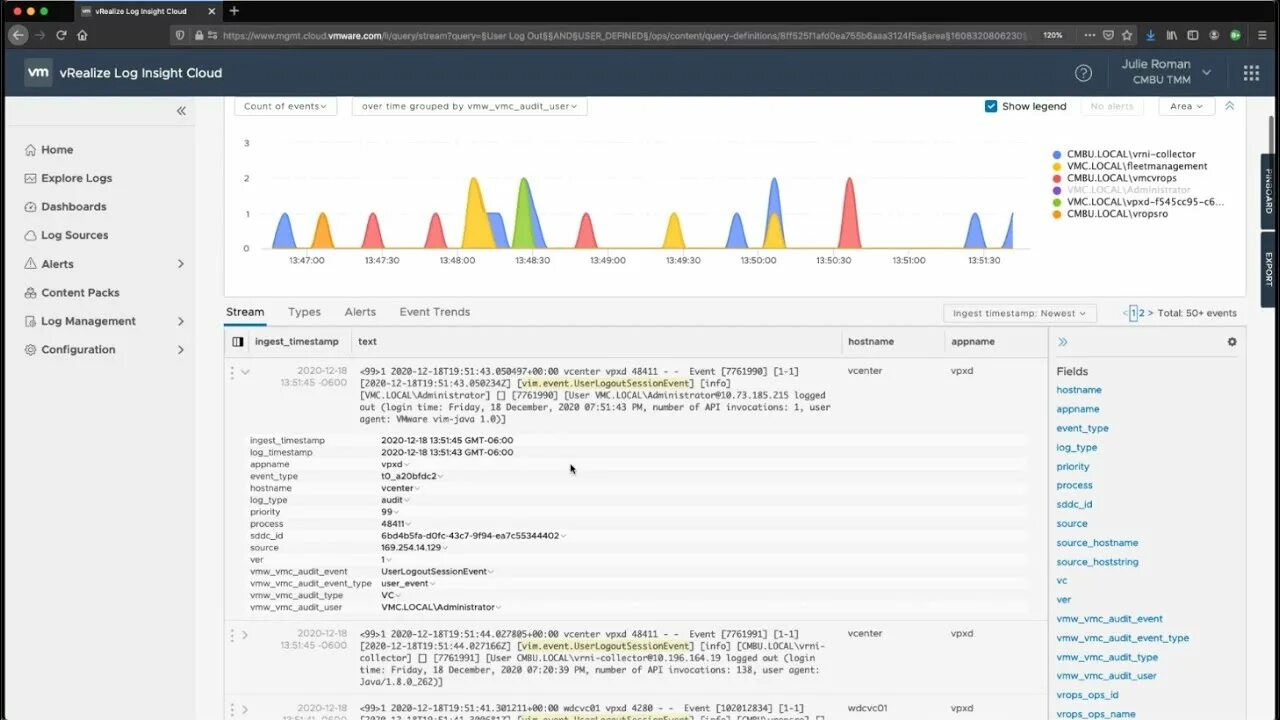The width and height of the screenshot is (1280, 720).
Task: Click the Explore Logs magnifier icon
Action: coord(31,178)
